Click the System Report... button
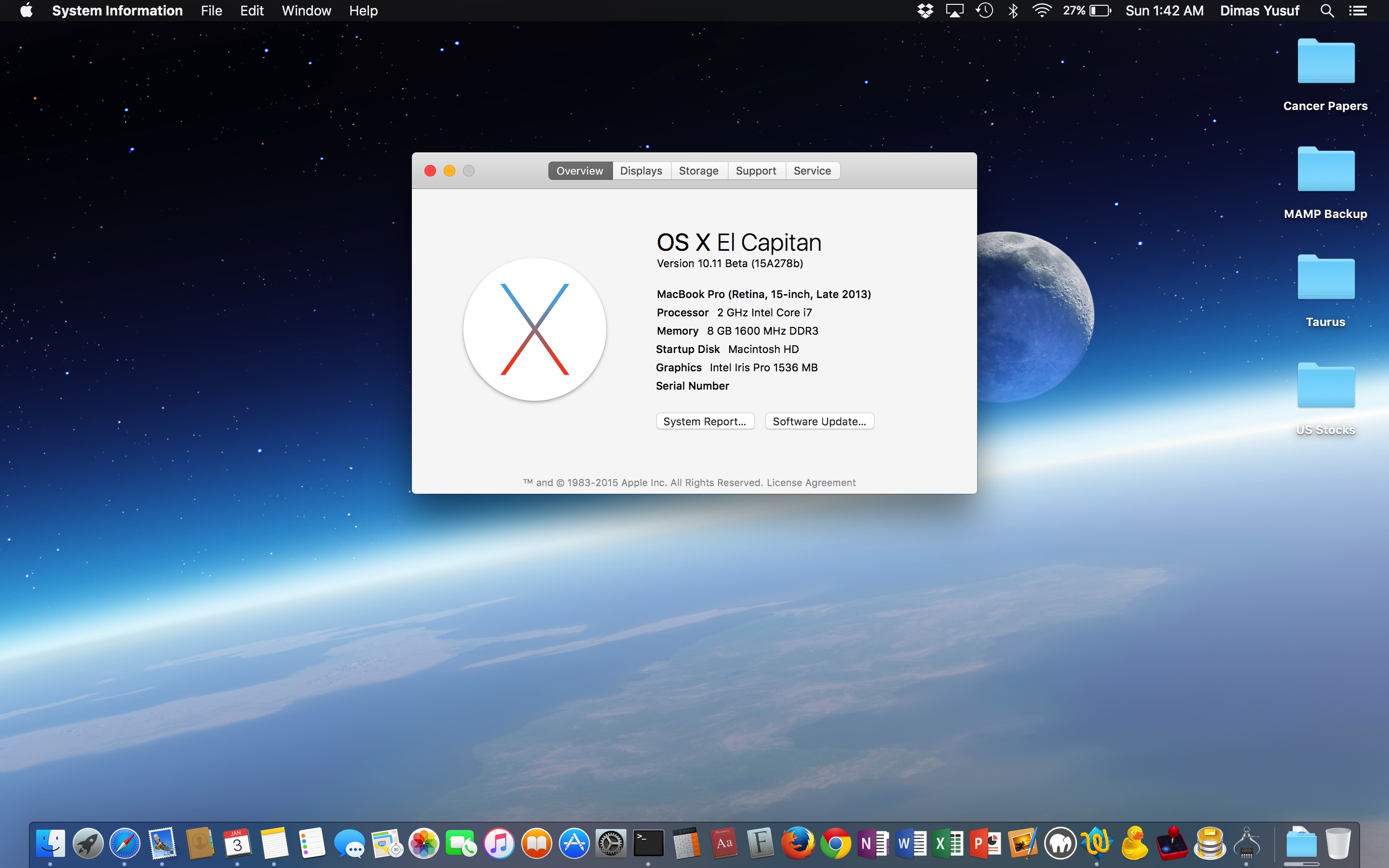The image size is (1389, 868). tap(705, 421)
